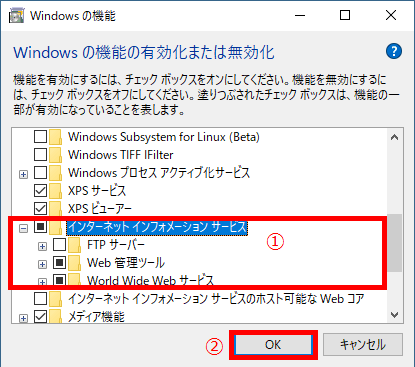This screenshot has height=367, width=415.
Task: Click the インターネット インフォメーション サービス folder icon
Action: point(56,227)
